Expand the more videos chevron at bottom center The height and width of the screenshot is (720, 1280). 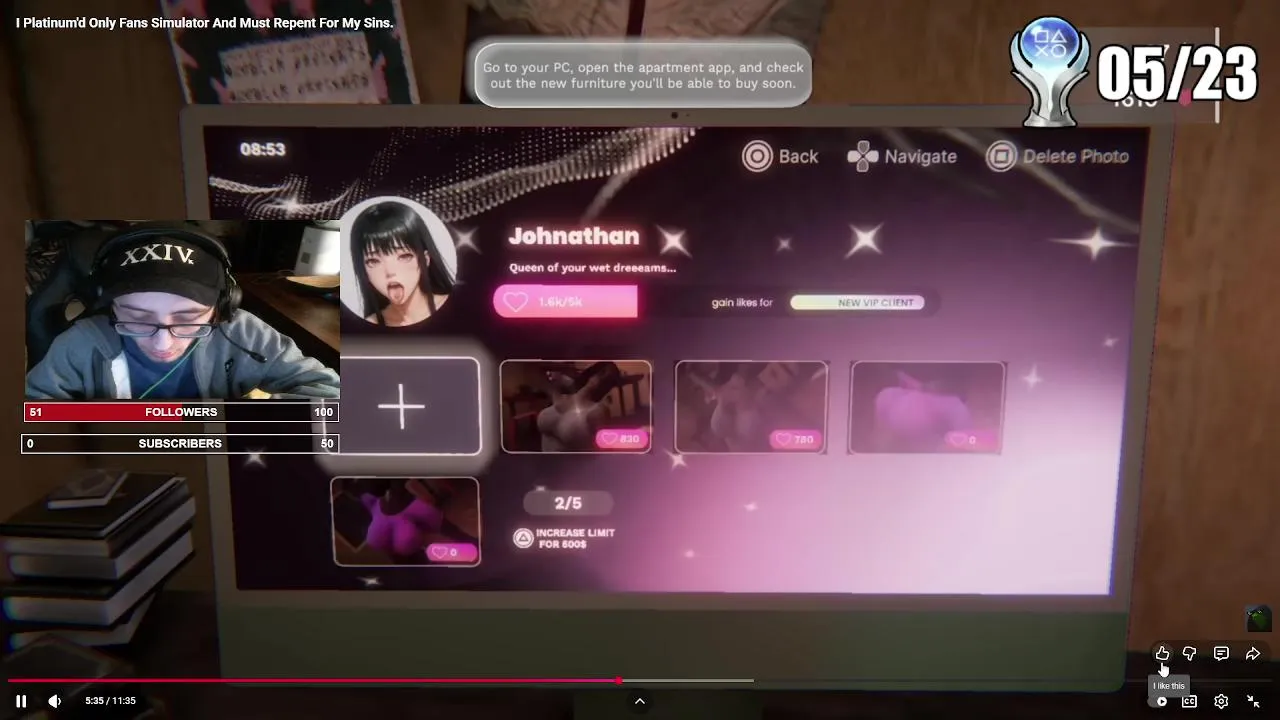click(640, 701)
